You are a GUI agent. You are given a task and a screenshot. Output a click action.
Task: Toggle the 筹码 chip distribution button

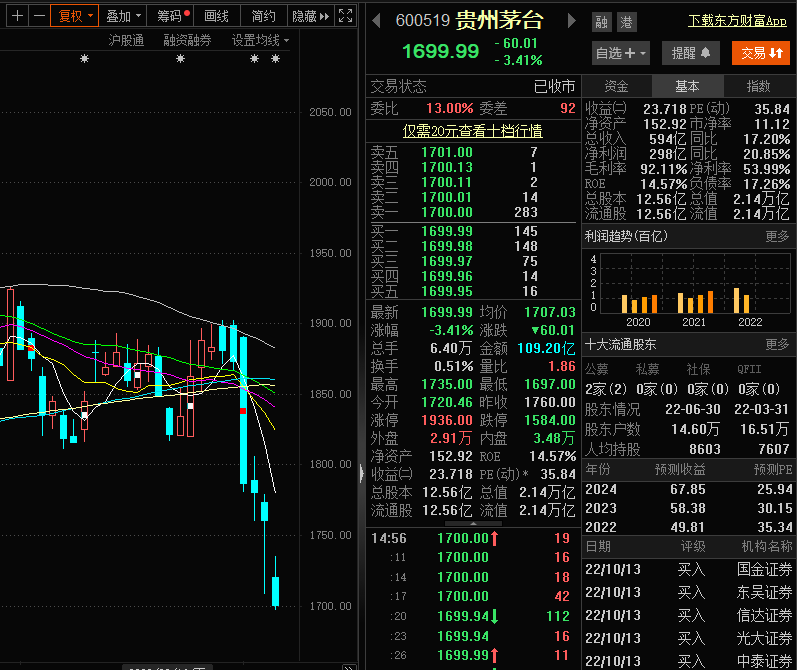click(172, 16)
